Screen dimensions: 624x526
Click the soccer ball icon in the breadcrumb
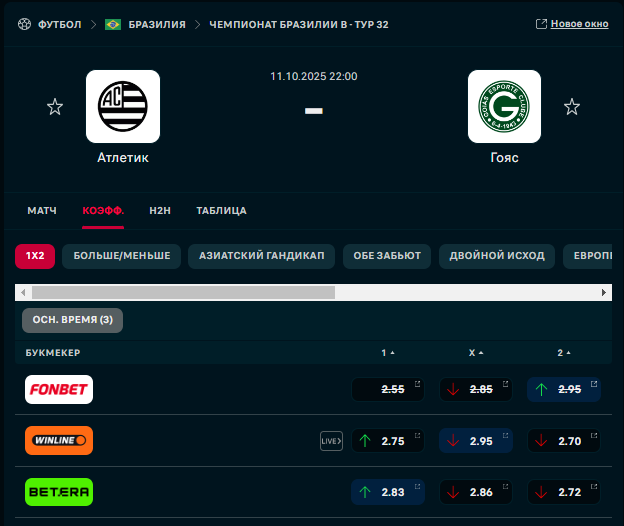click(x=24, y=24)
